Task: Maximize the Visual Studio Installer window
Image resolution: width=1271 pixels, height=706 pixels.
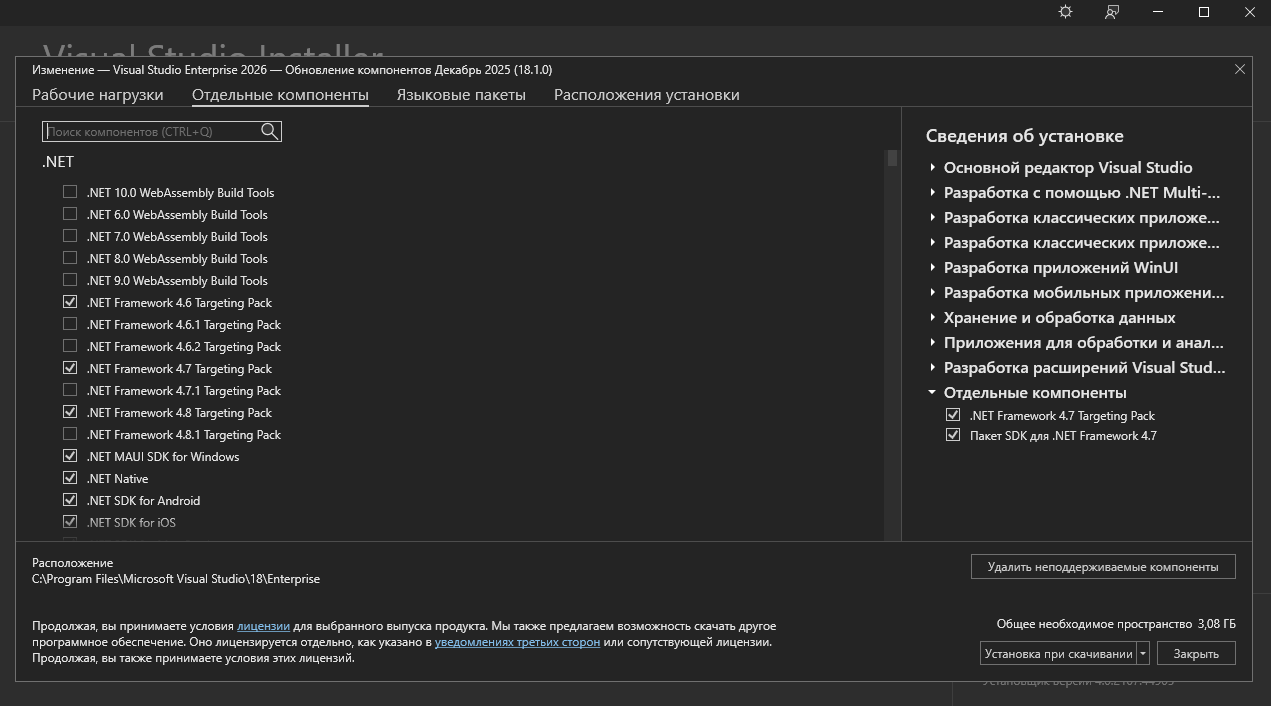Action: pos(1204,12)
